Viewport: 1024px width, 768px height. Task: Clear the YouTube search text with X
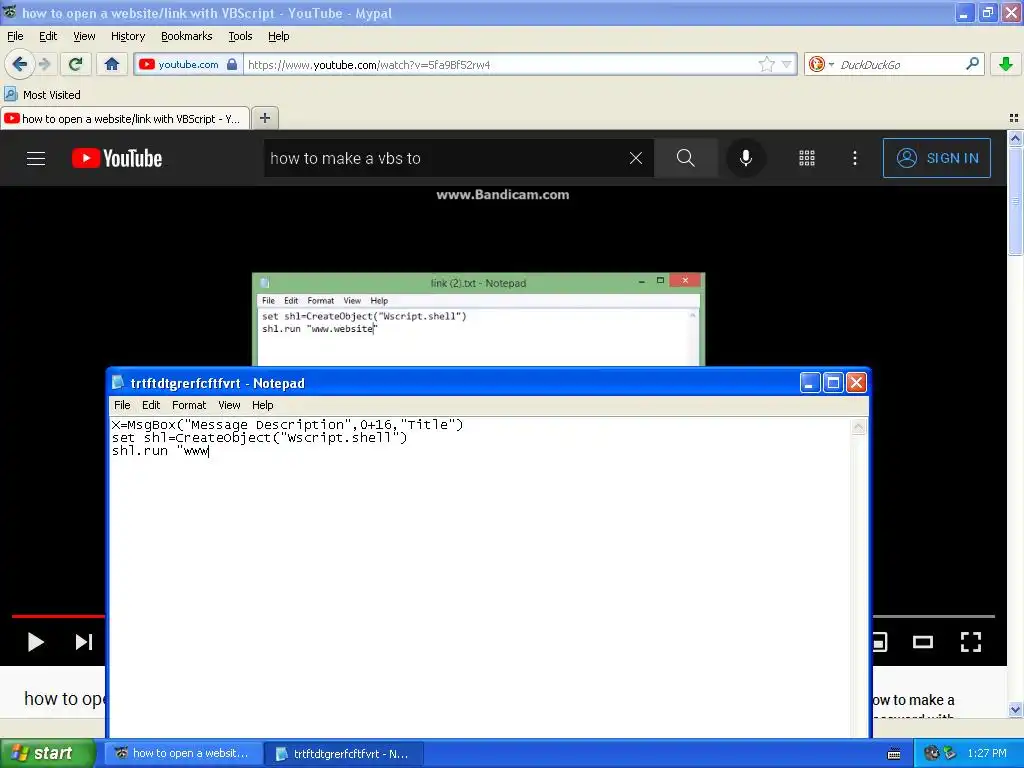[635, 158]
